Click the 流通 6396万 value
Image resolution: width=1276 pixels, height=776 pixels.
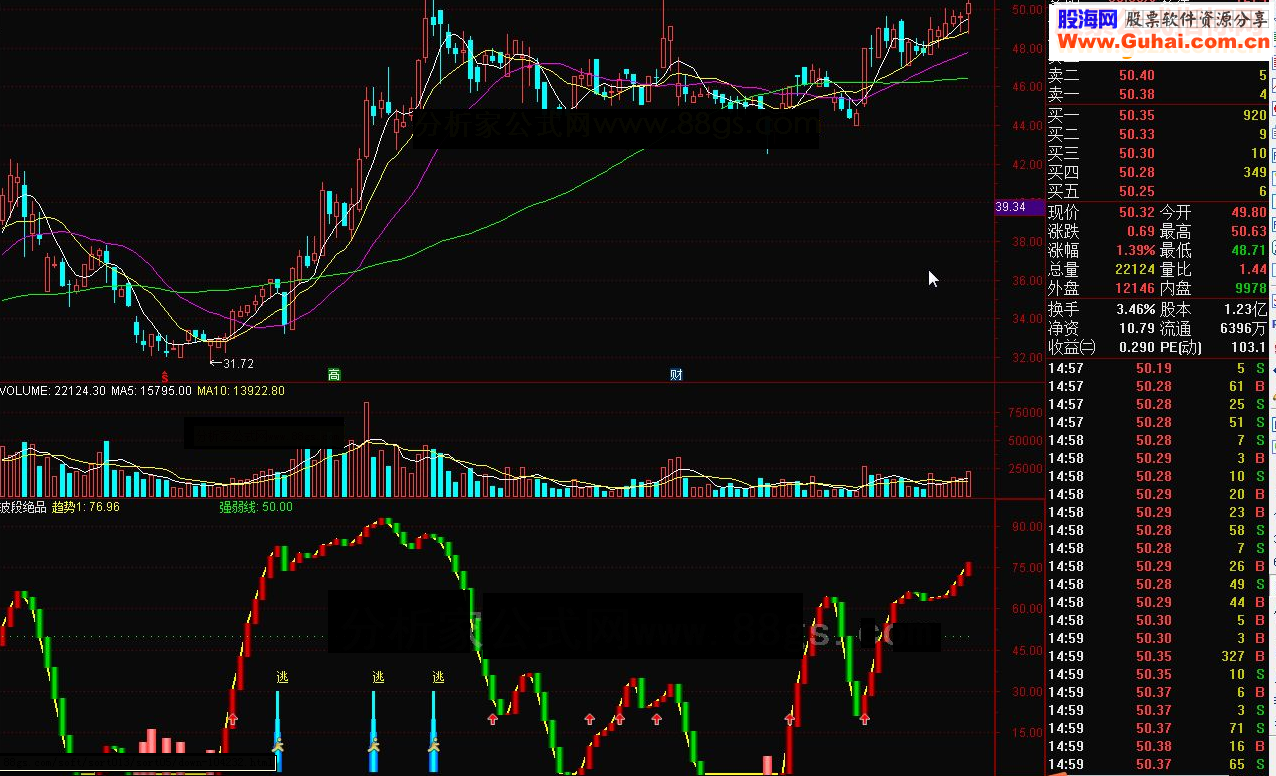tap(1246, 328)
